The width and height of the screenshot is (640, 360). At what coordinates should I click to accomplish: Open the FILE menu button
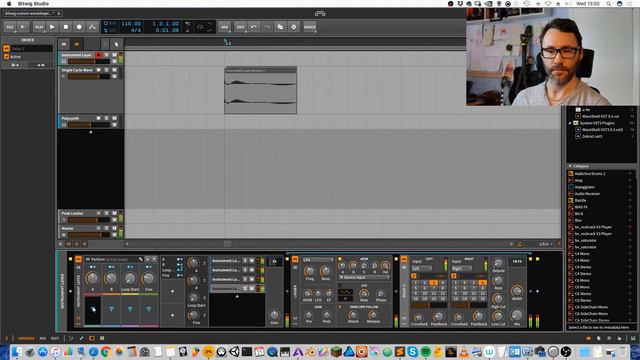pyautogui.click(x=10, y=27)
